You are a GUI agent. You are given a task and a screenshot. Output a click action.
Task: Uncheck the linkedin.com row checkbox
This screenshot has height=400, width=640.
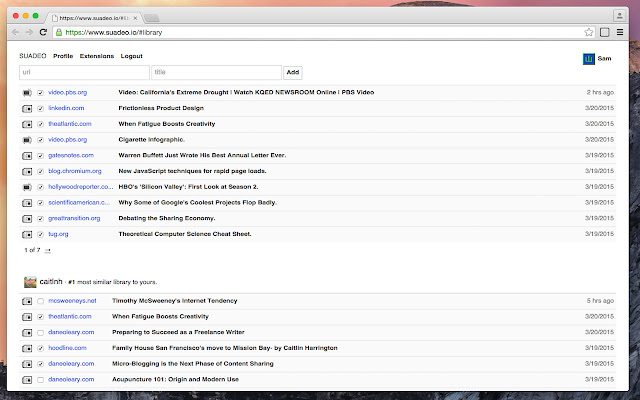40,109
